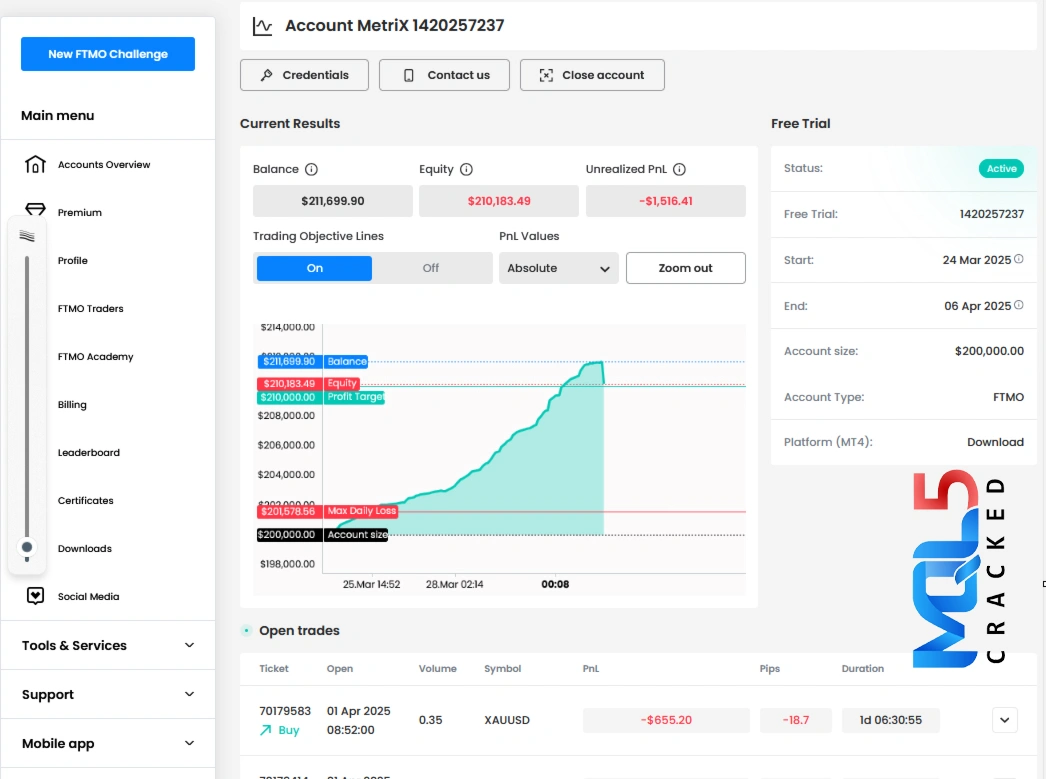Open the Leaderboard menu item
Screen dimensions: 1046x779
pyautogui.click(x=88, y=453)
